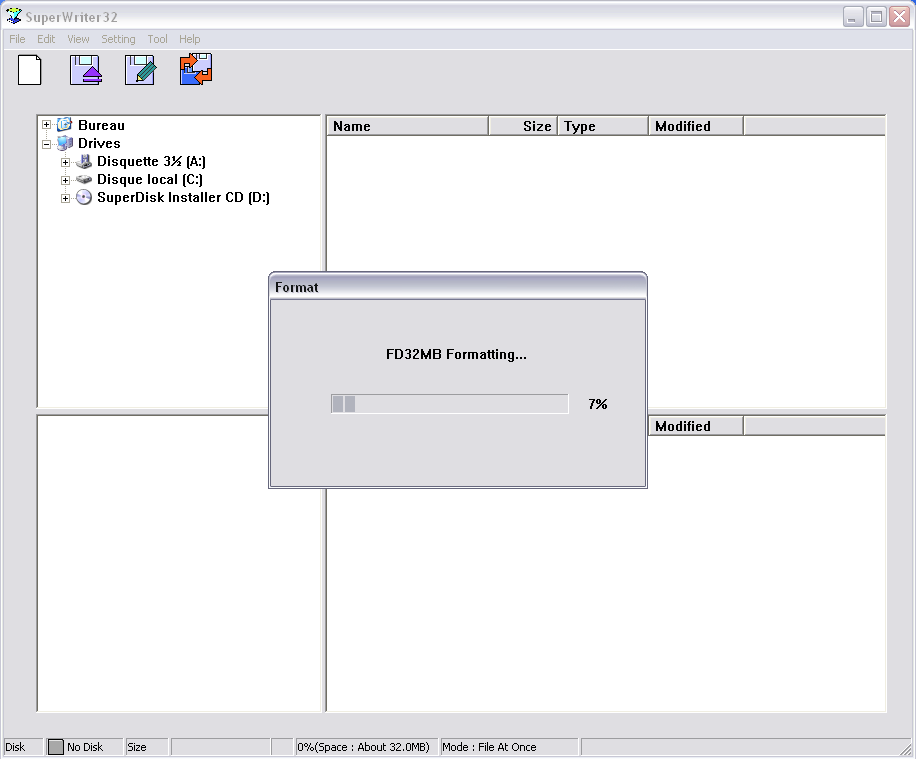Screen dimensions: 916x760
Task: Expand the Disque local (C:) node
Action: click(x=65, y=180)
